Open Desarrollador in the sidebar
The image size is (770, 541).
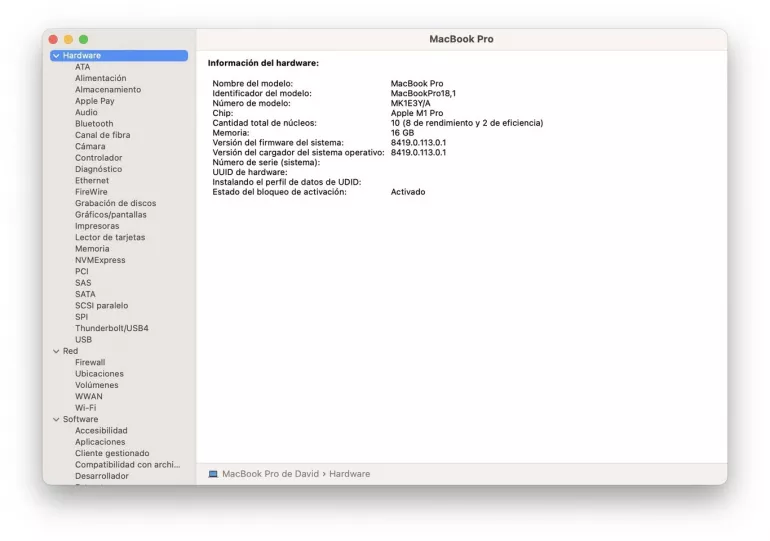[x=102, y=476]
